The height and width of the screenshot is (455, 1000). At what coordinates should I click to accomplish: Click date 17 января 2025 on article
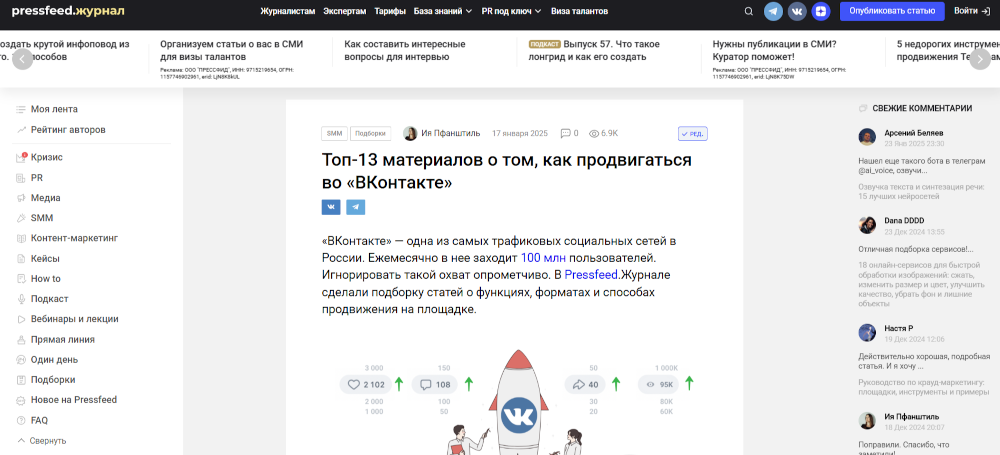[520, 133]
